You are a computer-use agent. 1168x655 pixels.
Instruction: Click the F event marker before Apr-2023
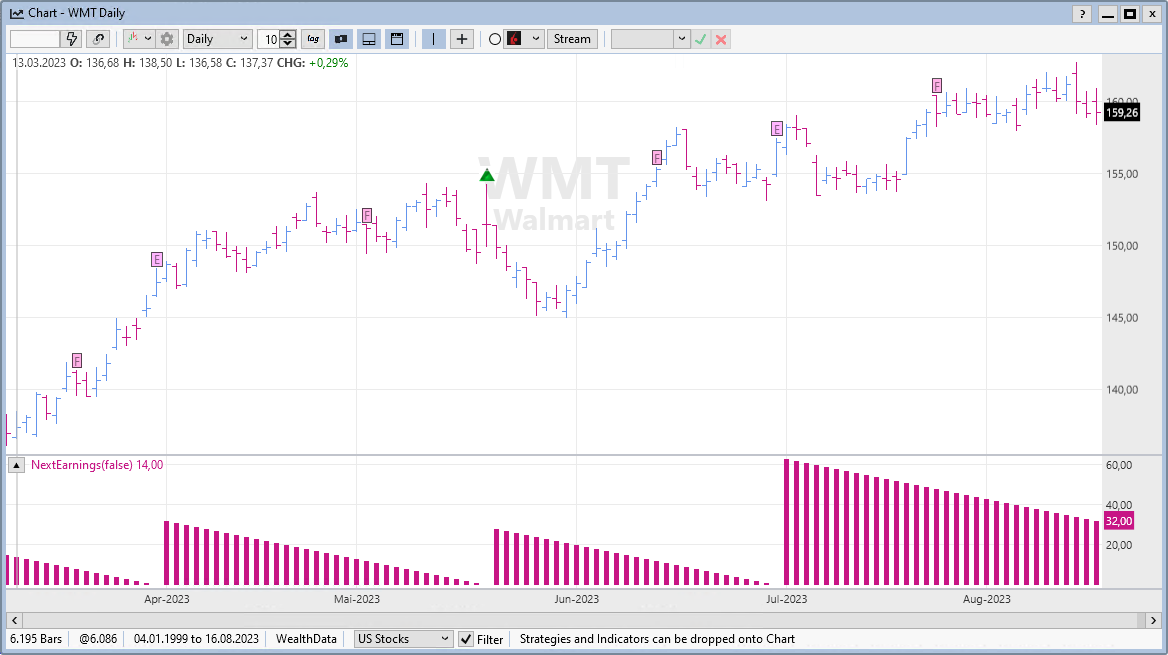pos(77,361)
